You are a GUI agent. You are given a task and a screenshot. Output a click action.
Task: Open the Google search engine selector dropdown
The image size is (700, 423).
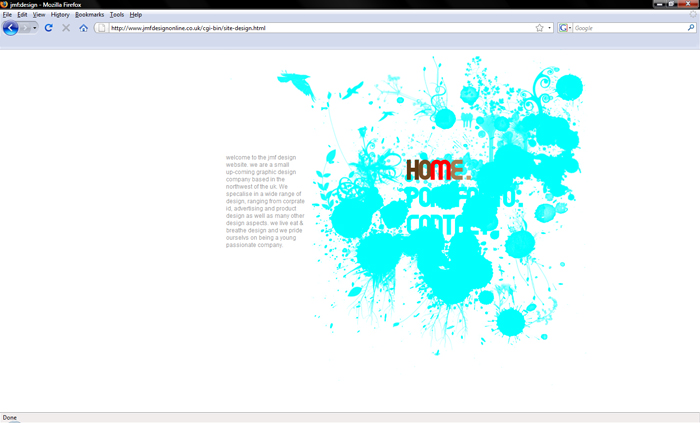click(x=565, y=28)
